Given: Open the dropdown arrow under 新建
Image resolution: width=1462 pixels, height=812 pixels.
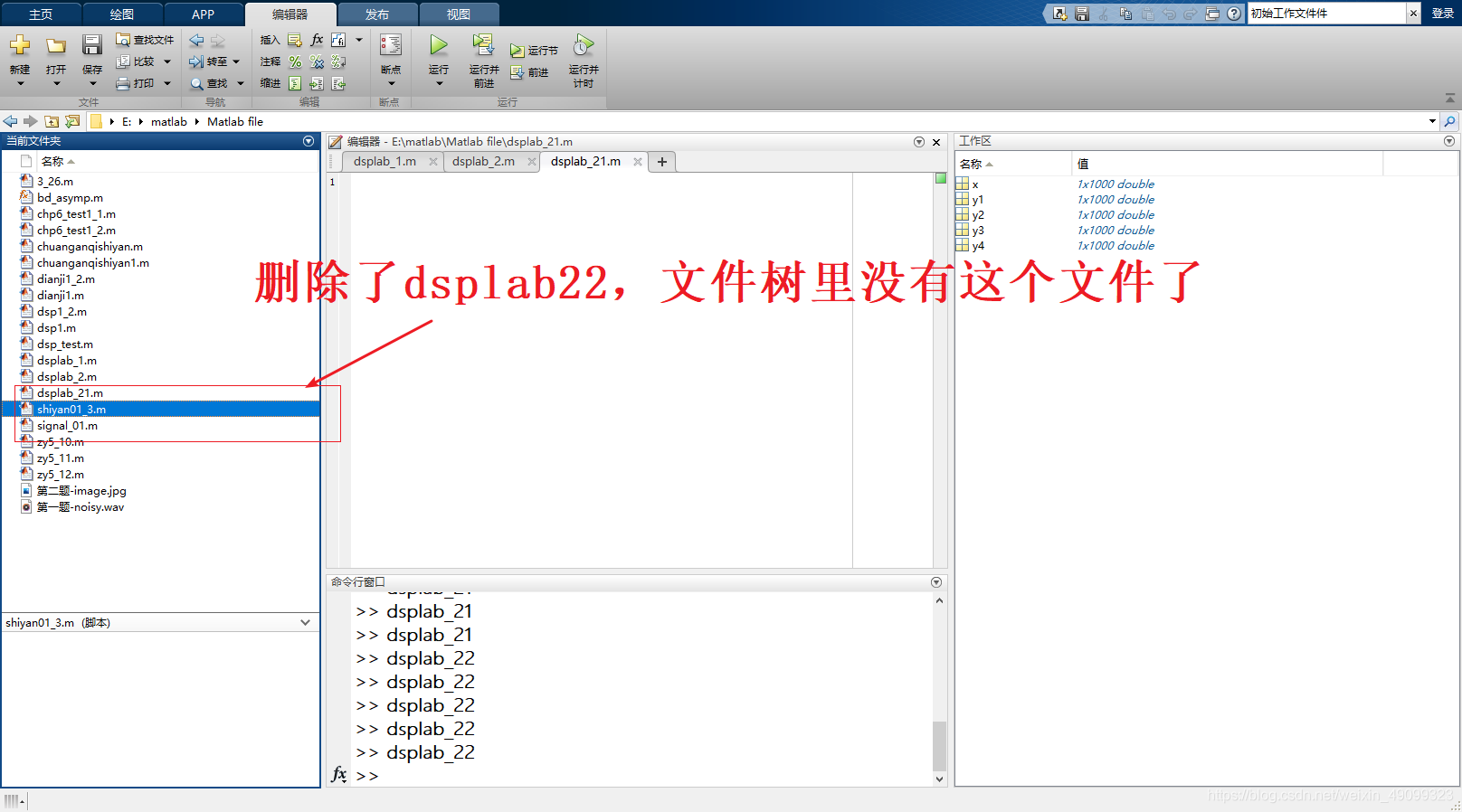Looking at the screenshot, I should 20,84.
